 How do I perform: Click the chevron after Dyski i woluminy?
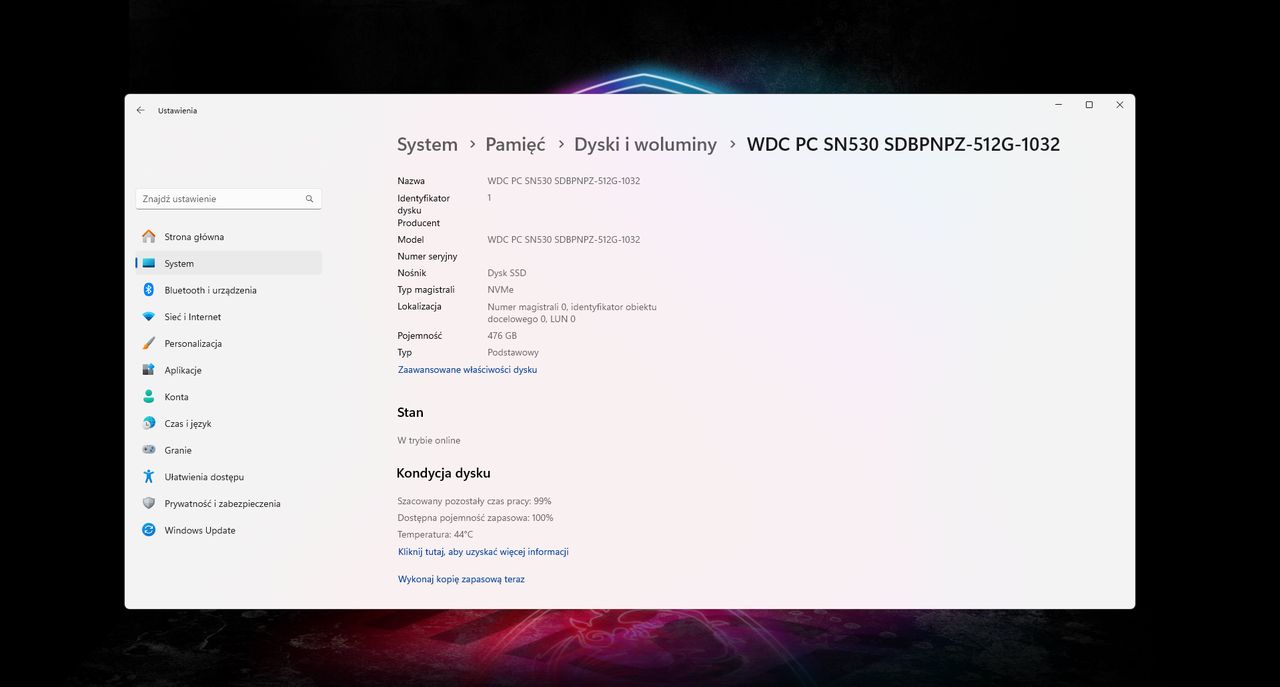[x=732, y=145]
